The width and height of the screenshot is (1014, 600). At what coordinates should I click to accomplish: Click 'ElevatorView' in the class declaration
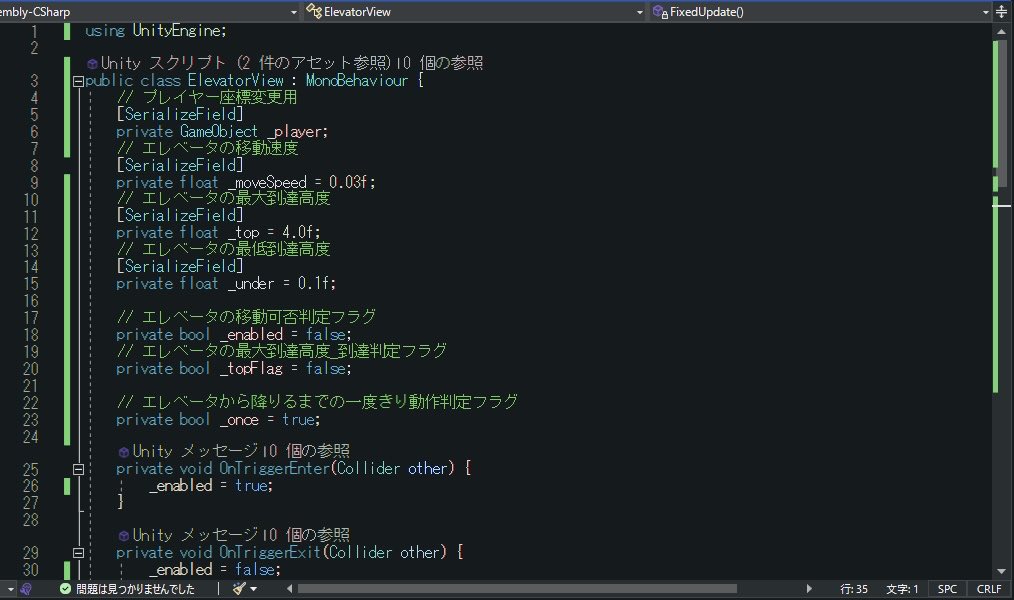(235, 81)
